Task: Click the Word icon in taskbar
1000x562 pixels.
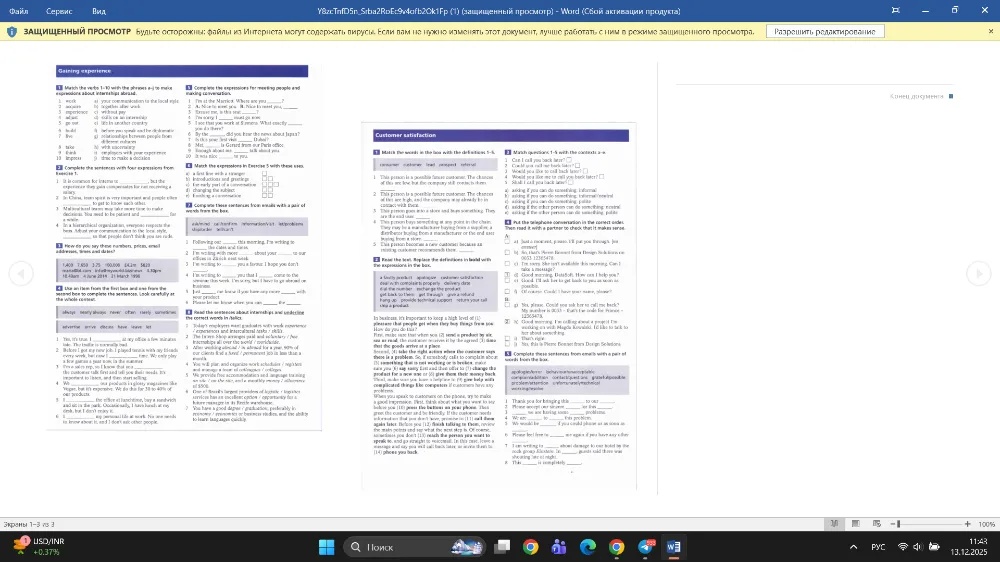Action: pos(674,547)
